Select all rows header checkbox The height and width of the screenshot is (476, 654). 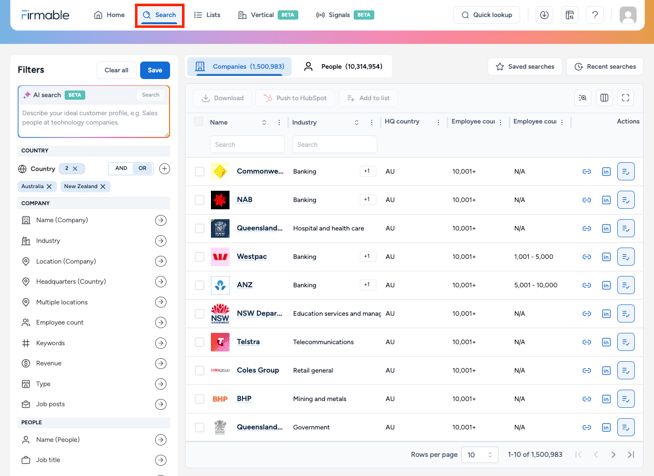coord(199,121)
